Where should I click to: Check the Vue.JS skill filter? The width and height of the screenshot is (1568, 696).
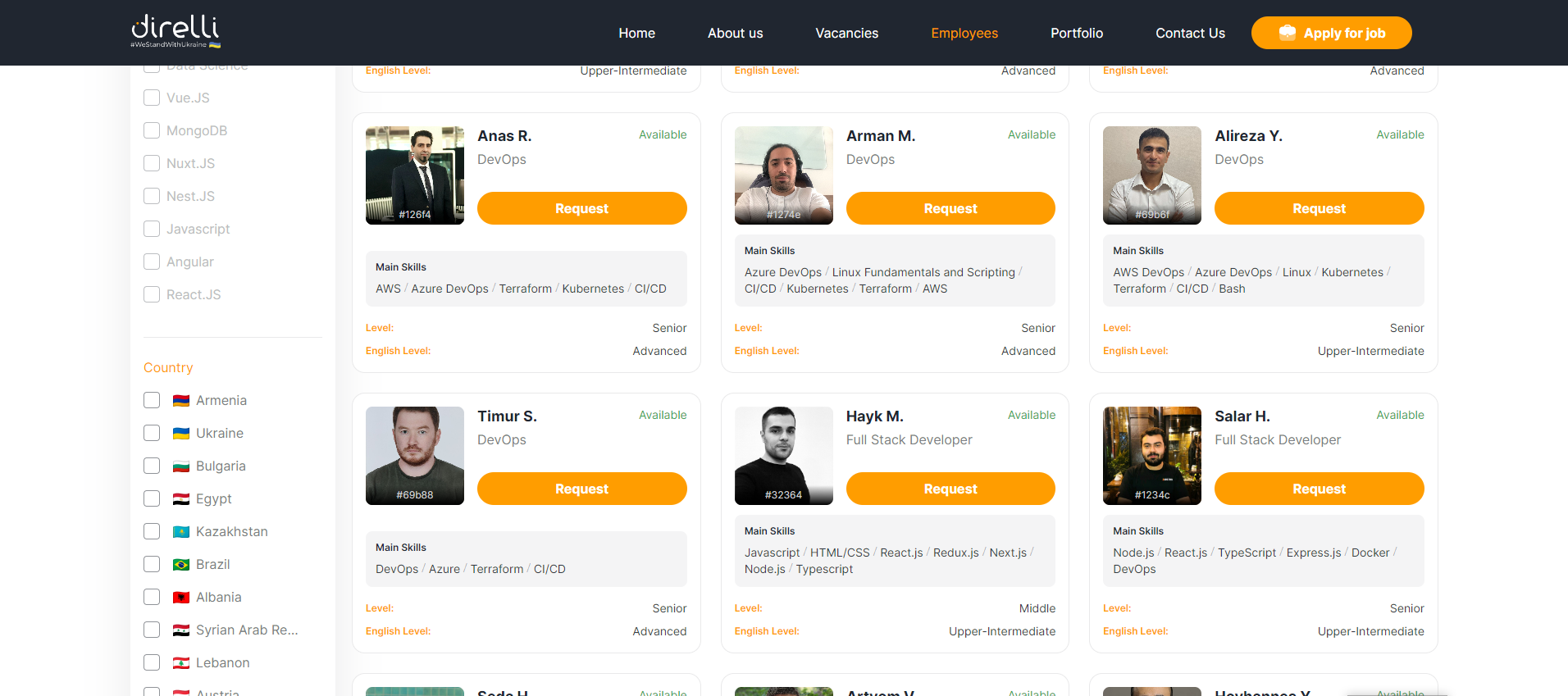point(152,98)
